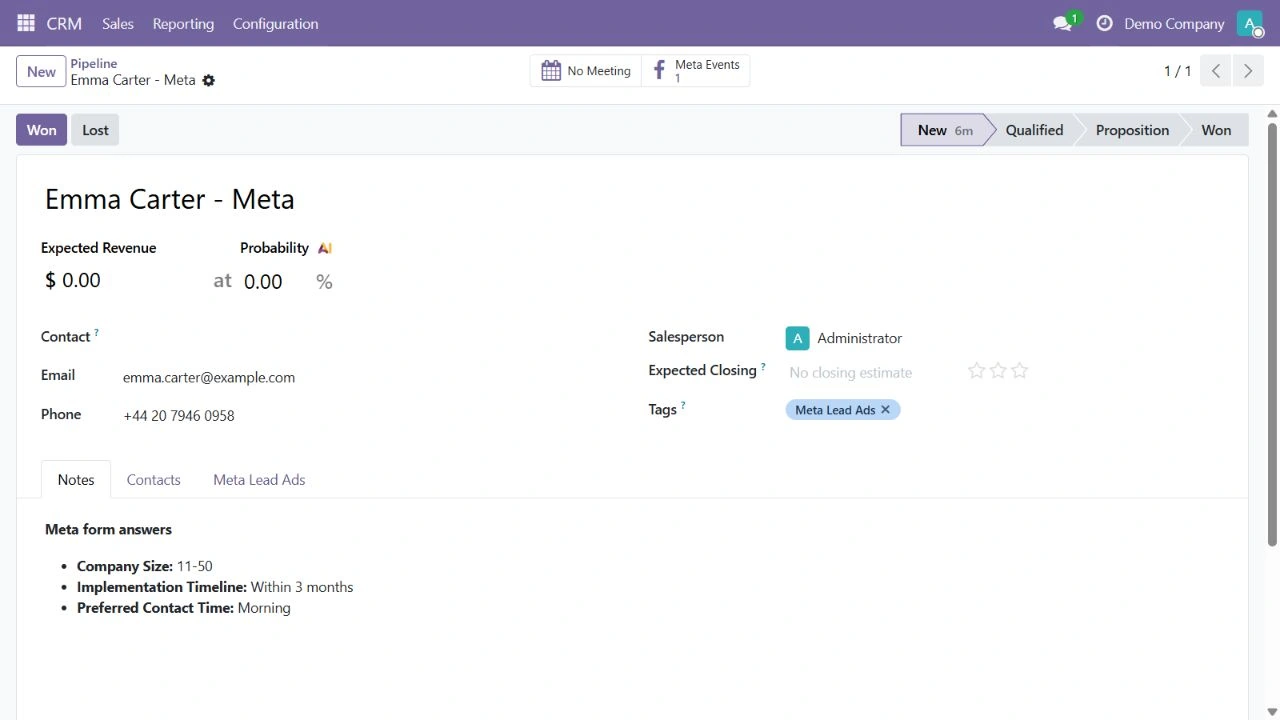Switch to the Notes tab
The image size is (1280, 720).
pyautogui.click(x=76, y=480)
